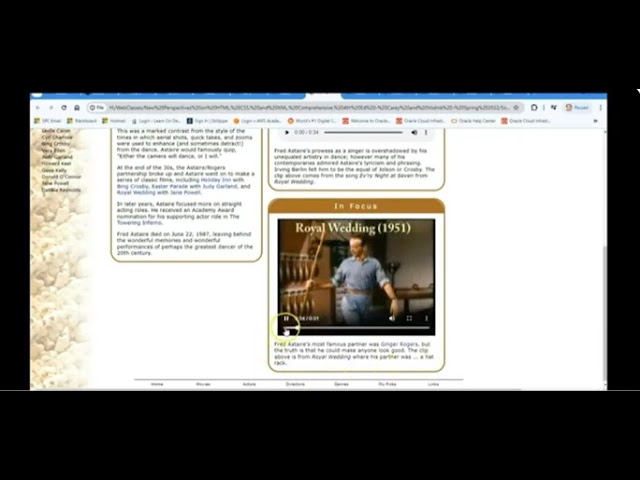The image size is (640, 480).
Task: Open the Welcome to Oracle bookmark
Action: pos(365,121)
